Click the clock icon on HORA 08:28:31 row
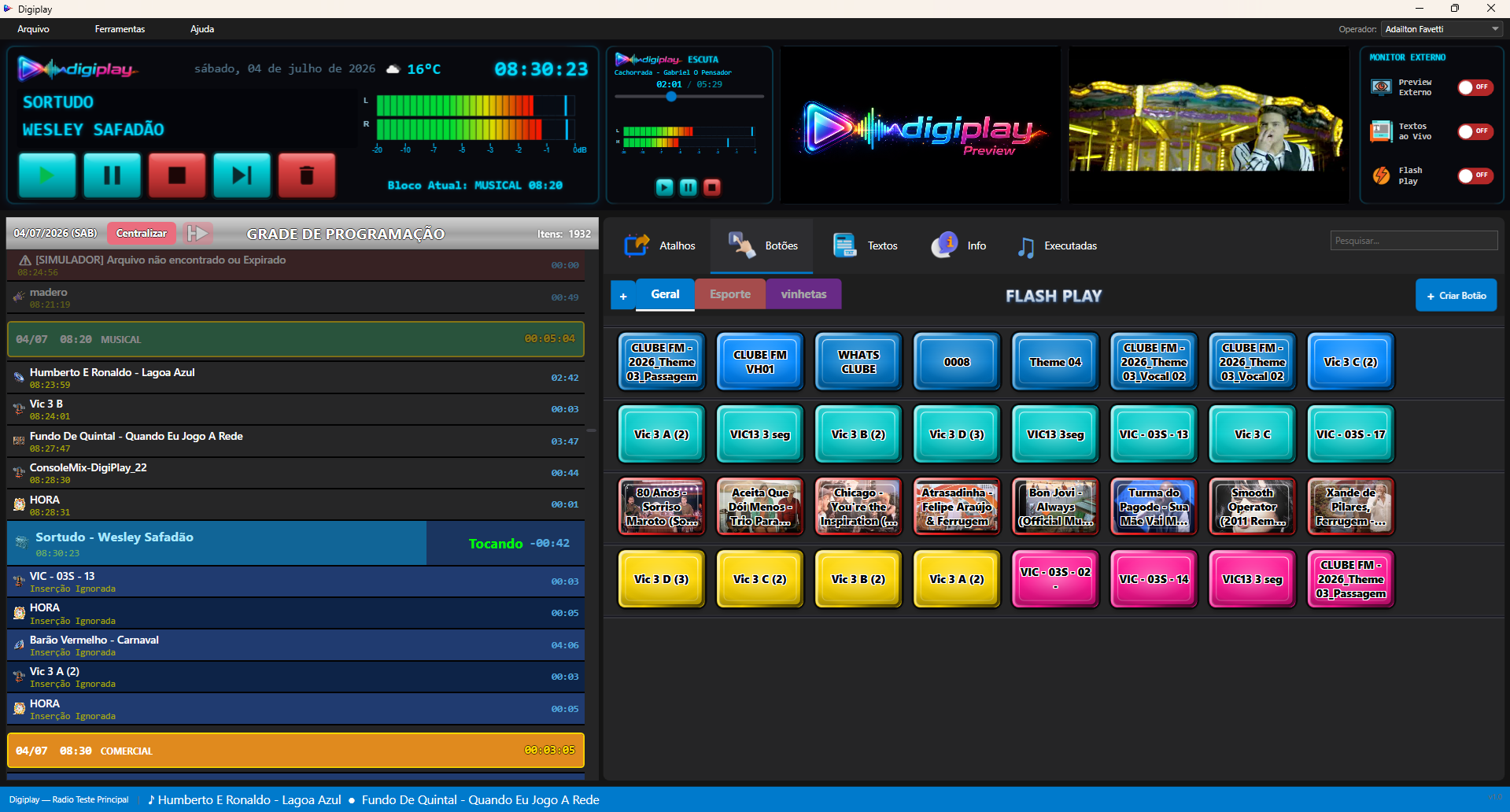 coord(19,504)
